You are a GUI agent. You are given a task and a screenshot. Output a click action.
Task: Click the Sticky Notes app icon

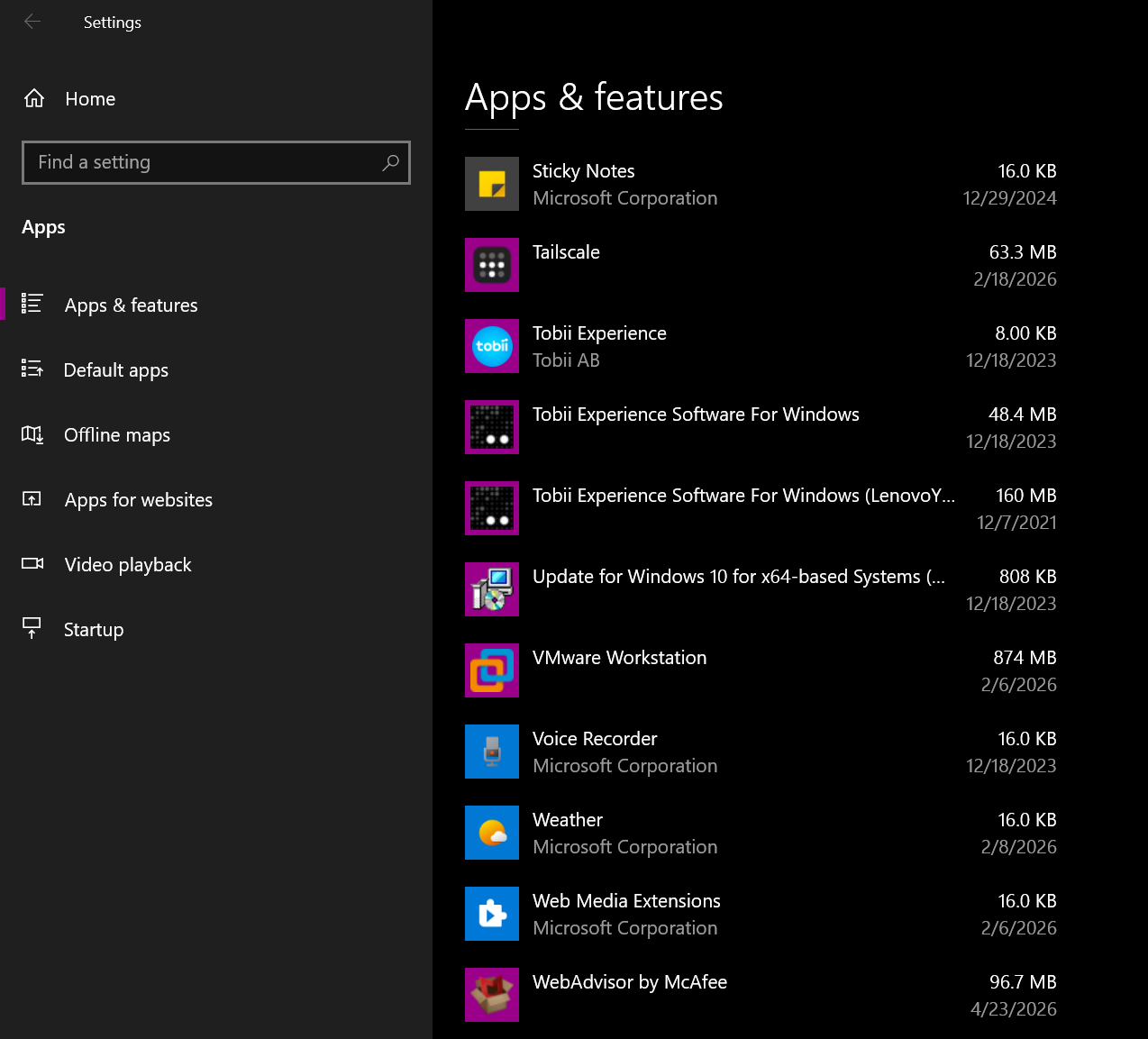click(491, 183)
